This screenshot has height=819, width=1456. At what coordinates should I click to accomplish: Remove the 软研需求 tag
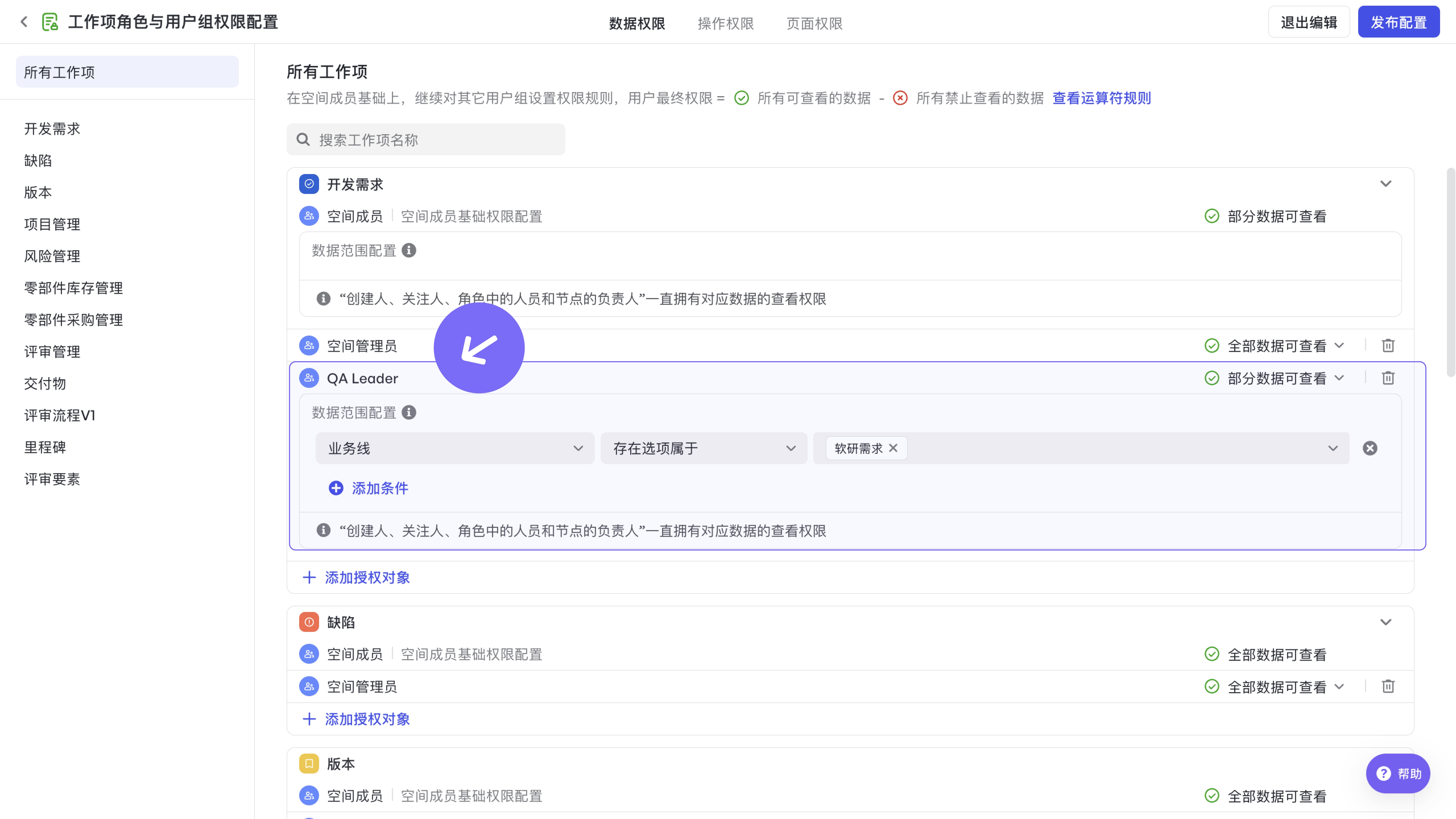[x=893, y=448]
